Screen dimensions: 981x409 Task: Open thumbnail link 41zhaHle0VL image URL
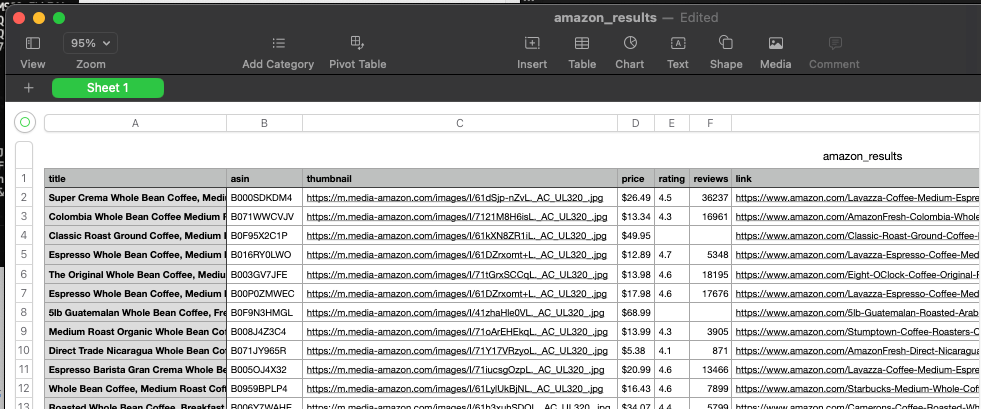pyautogui.click(x=455, y=312)
